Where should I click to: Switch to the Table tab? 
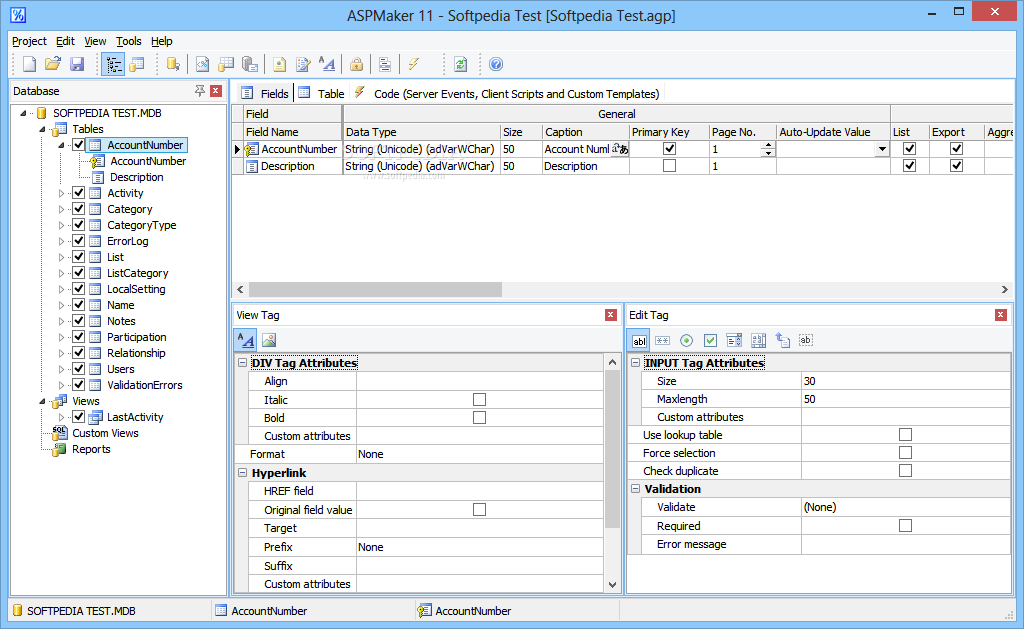click(321, 93)
